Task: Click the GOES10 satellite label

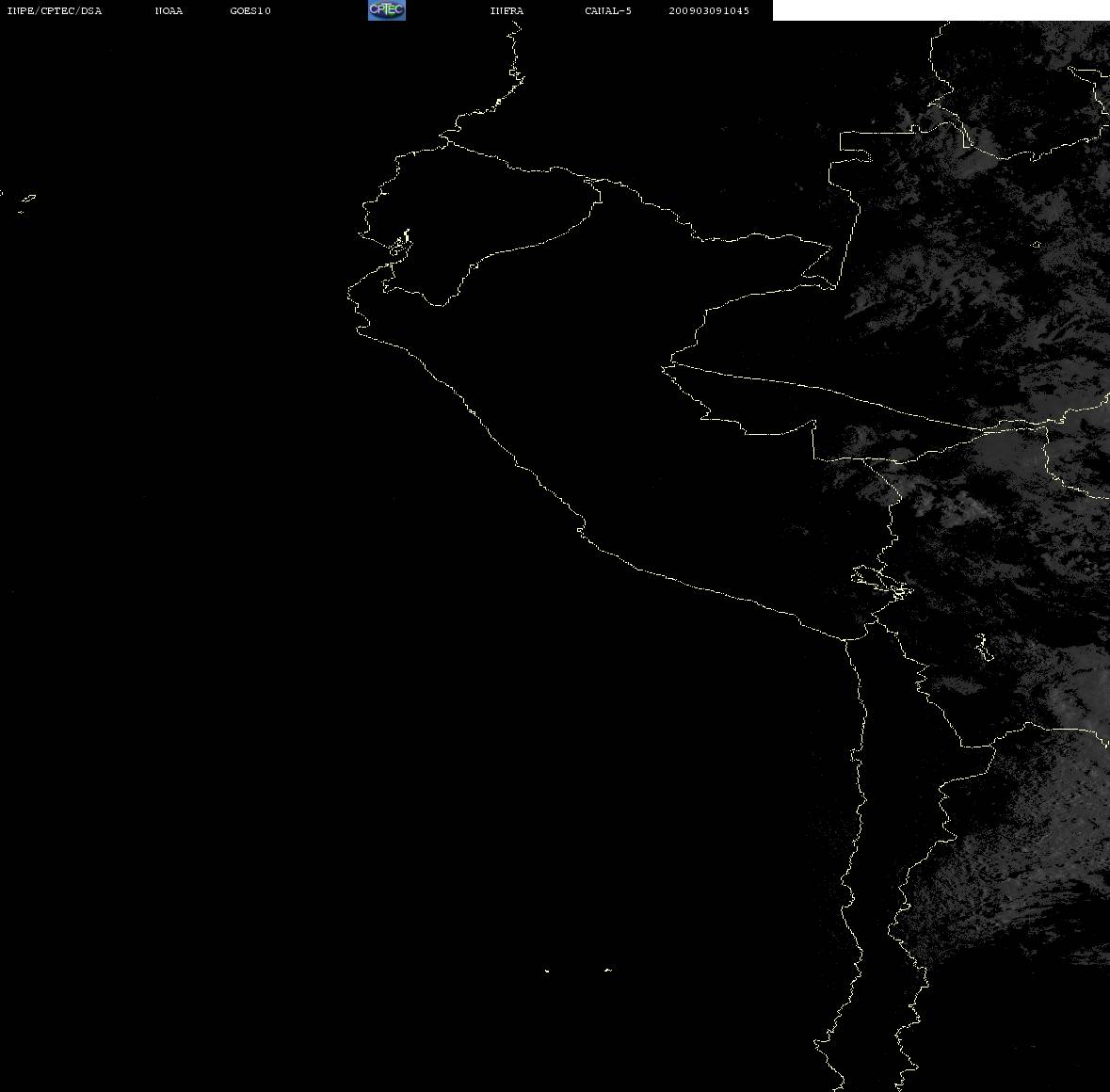Action: (250, 10)
